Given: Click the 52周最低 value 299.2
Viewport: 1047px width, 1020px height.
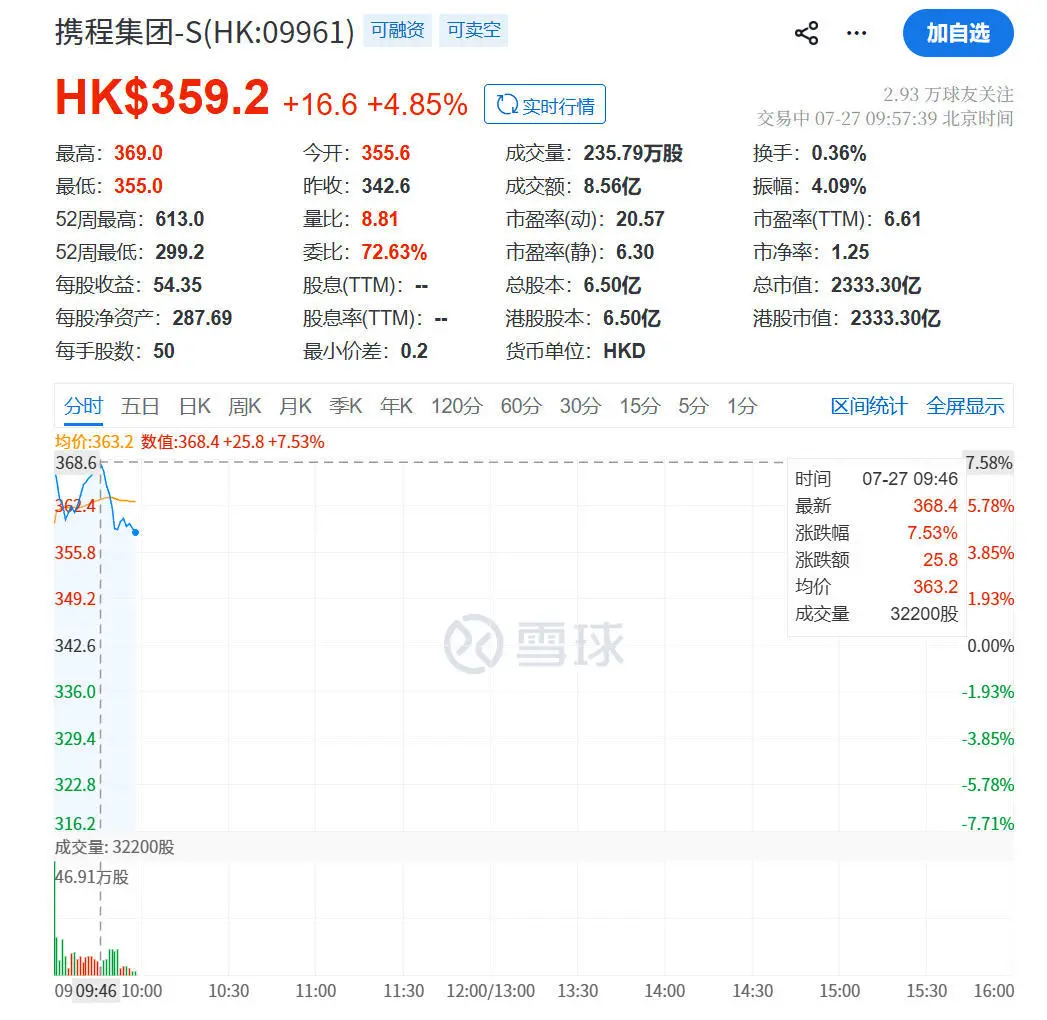Looking at the screenshot, I should [180, 252].
